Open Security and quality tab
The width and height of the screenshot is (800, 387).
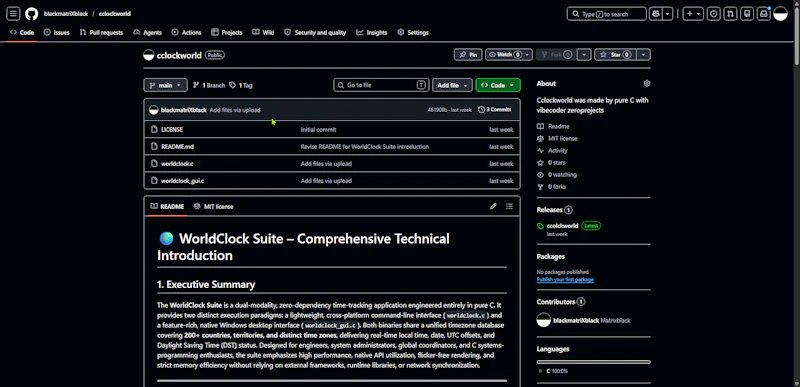pos(315,32)
